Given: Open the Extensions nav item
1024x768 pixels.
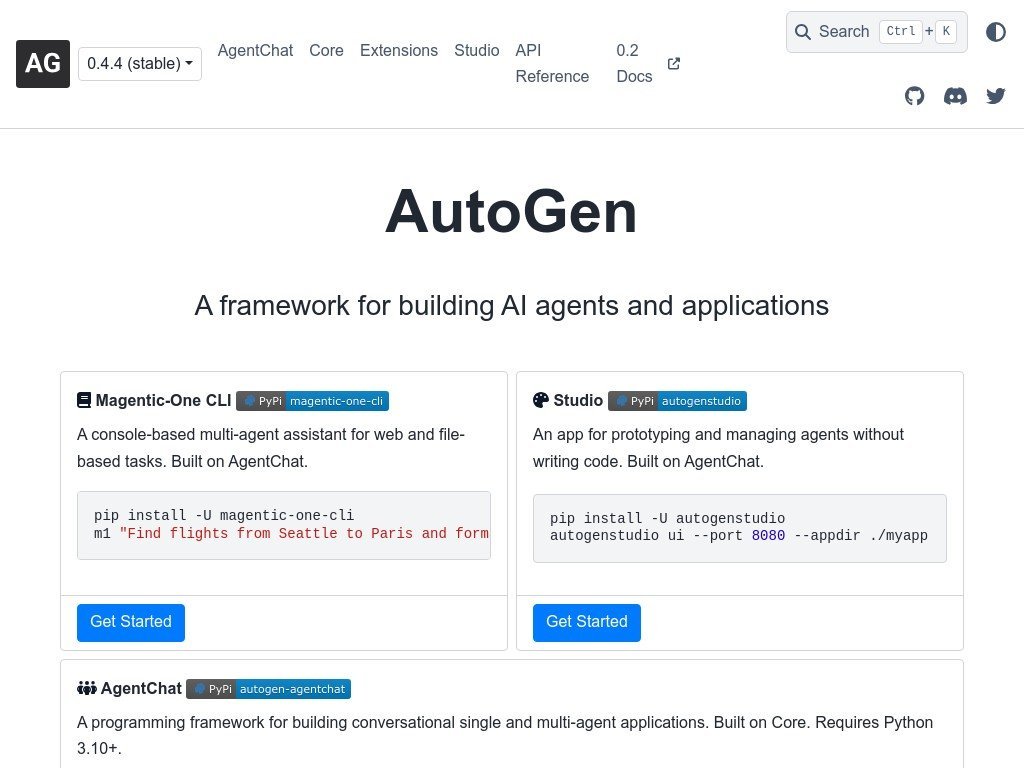Looking at the screenshot, I should tap(399, 50).
